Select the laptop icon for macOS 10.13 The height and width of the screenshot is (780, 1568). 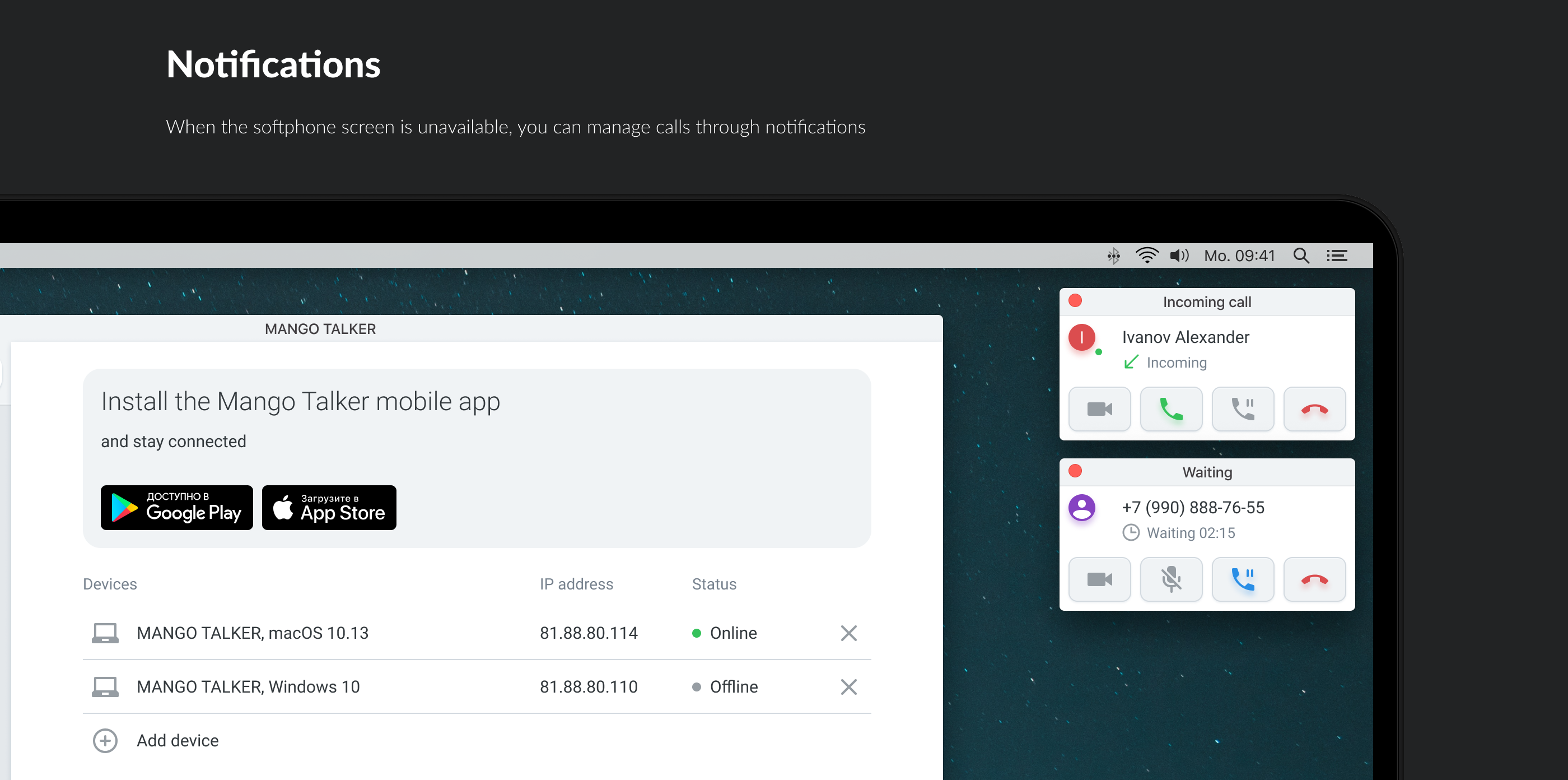(x=105, y=633)
